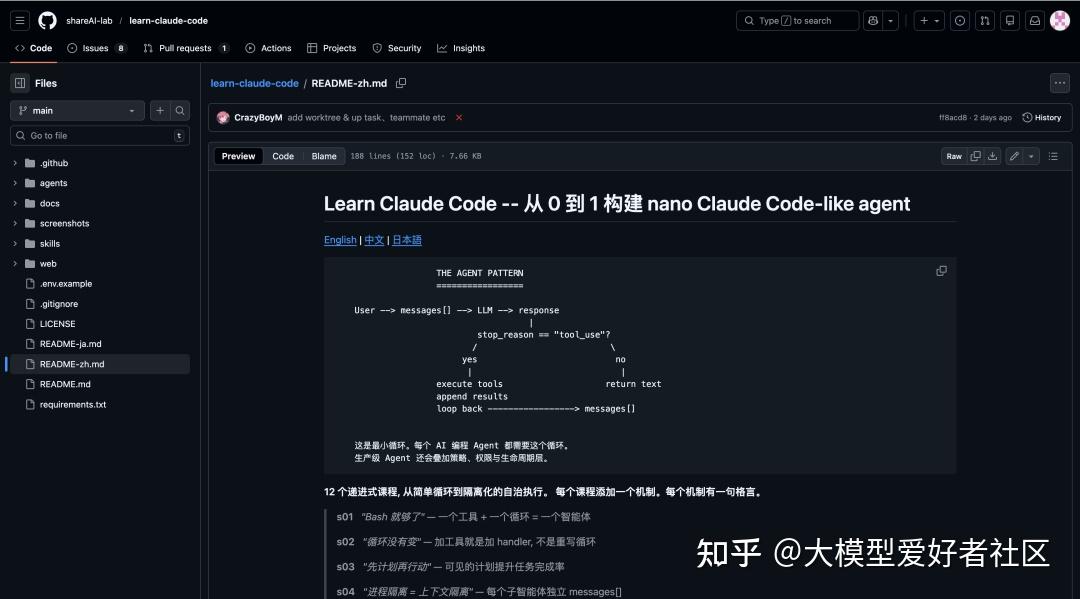1080x599 pixels.
Task: Open the main branch selector dropdown
Action: click(77, 111)
